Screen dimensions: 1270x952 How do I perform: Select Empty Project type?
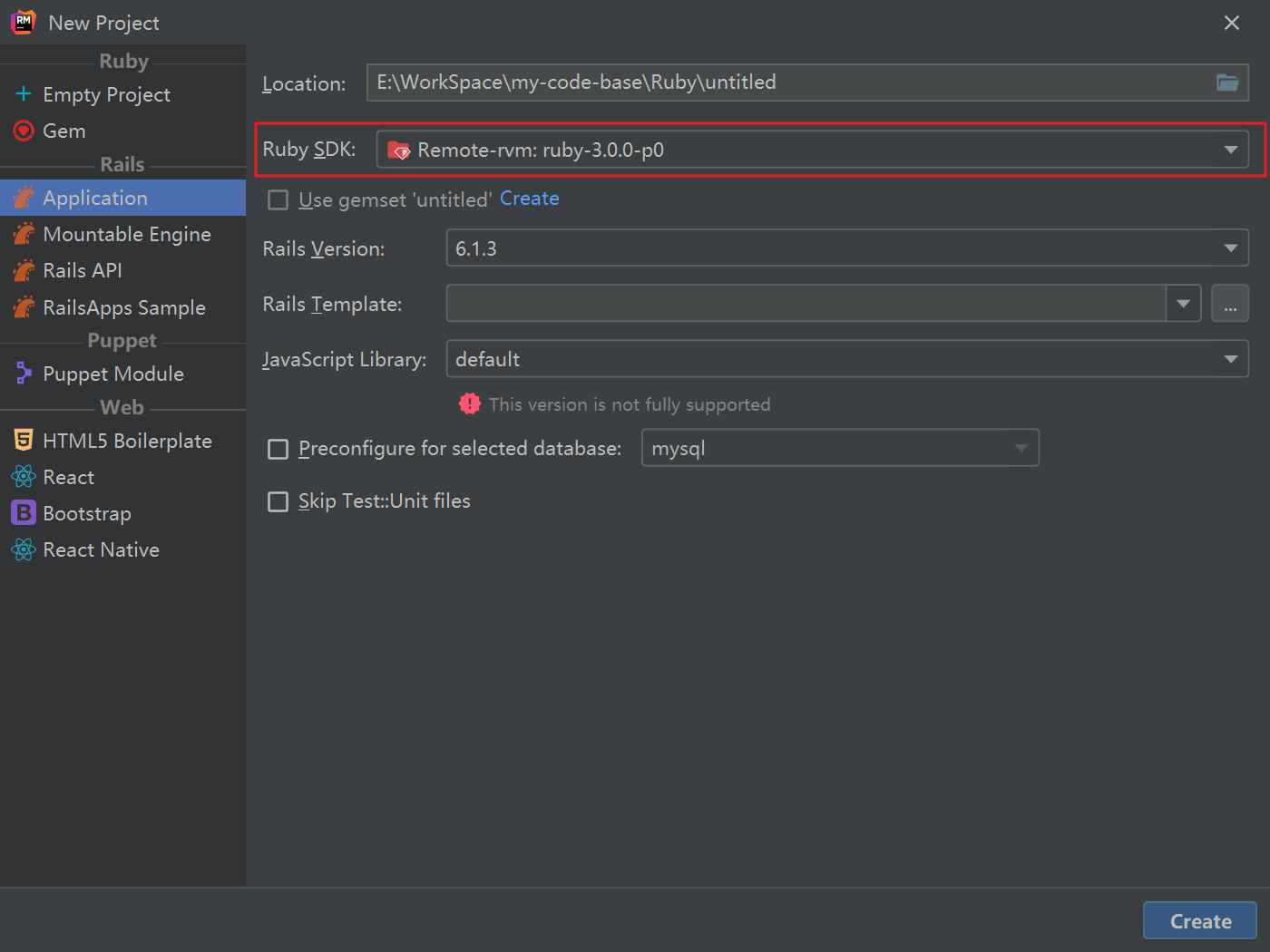[x=122, y=94]
